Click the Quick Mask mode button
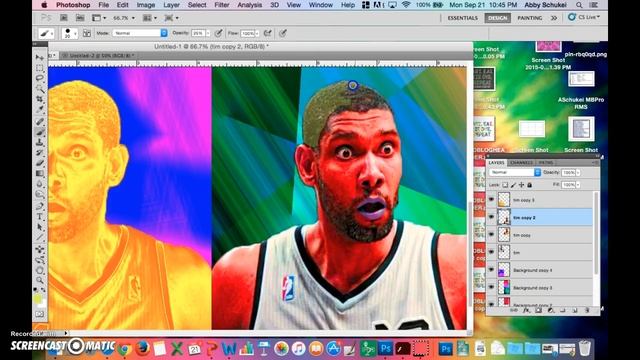Viewport: 640px width, 360px height. (x=40, y=314)
